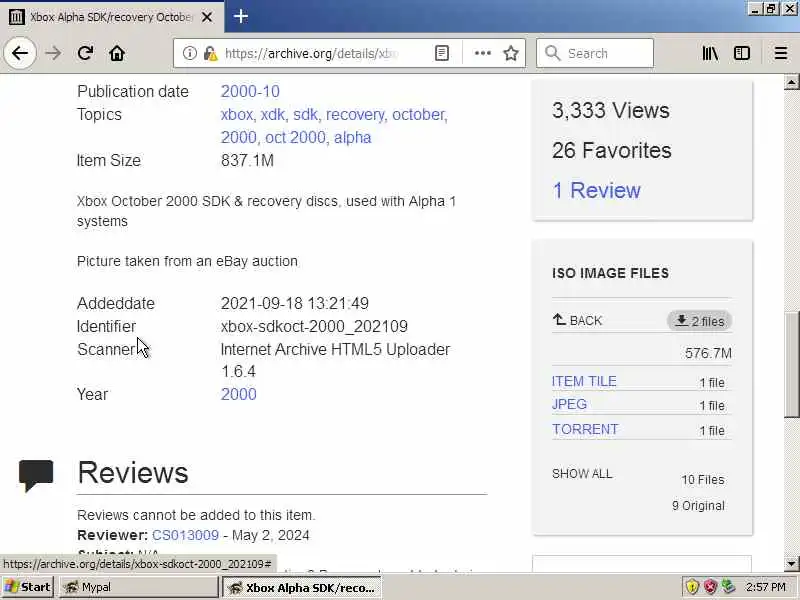This screenshot has width=800, height=600.
Task: Click identifier xbox-sdkoct-2000_202109 text
Action: coord(314,327)
